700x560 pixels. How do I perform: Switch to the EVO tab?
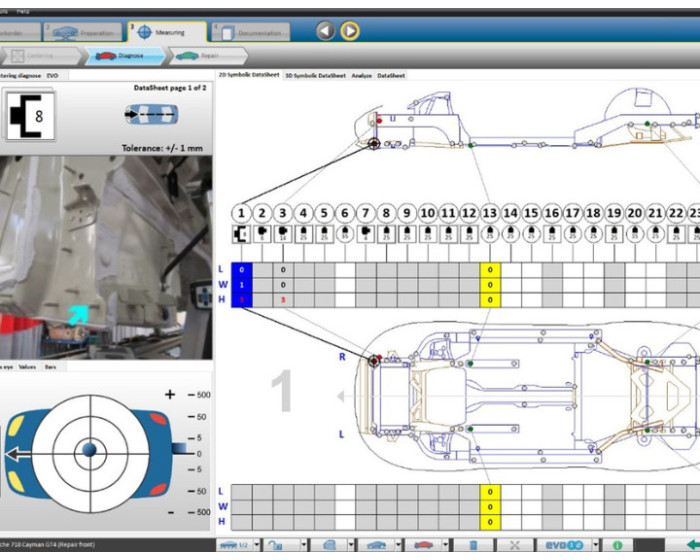click(52, 75)
